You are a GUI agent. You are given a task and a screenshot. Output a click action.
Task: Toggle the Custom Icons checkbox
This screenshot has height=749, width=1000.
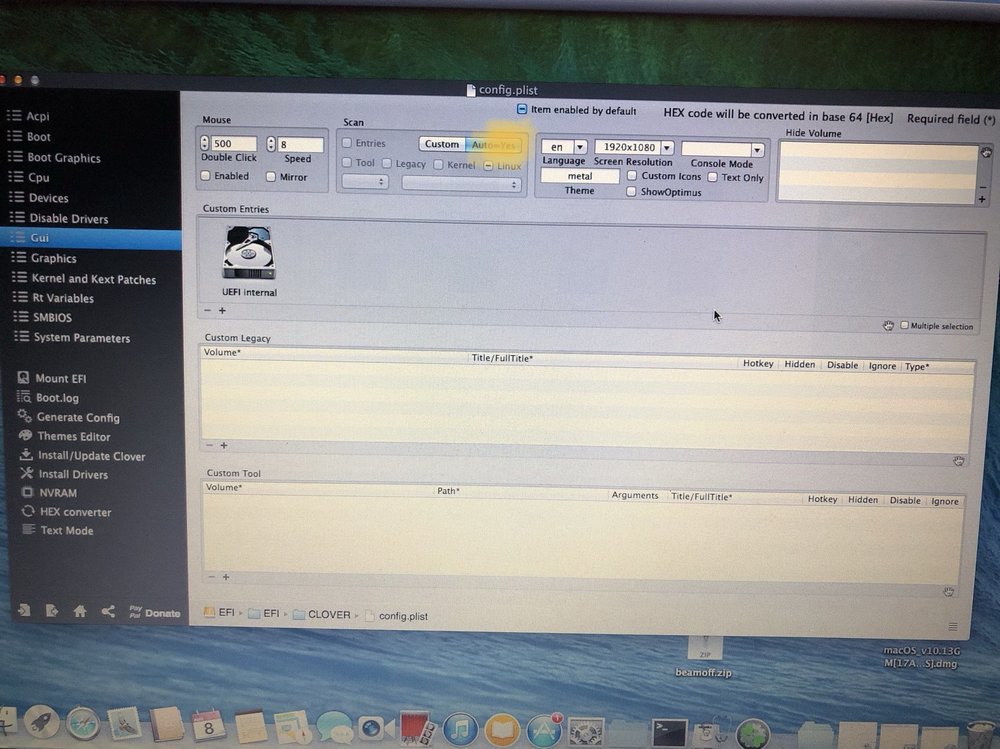pyautogui.click(x=632, y=176)
